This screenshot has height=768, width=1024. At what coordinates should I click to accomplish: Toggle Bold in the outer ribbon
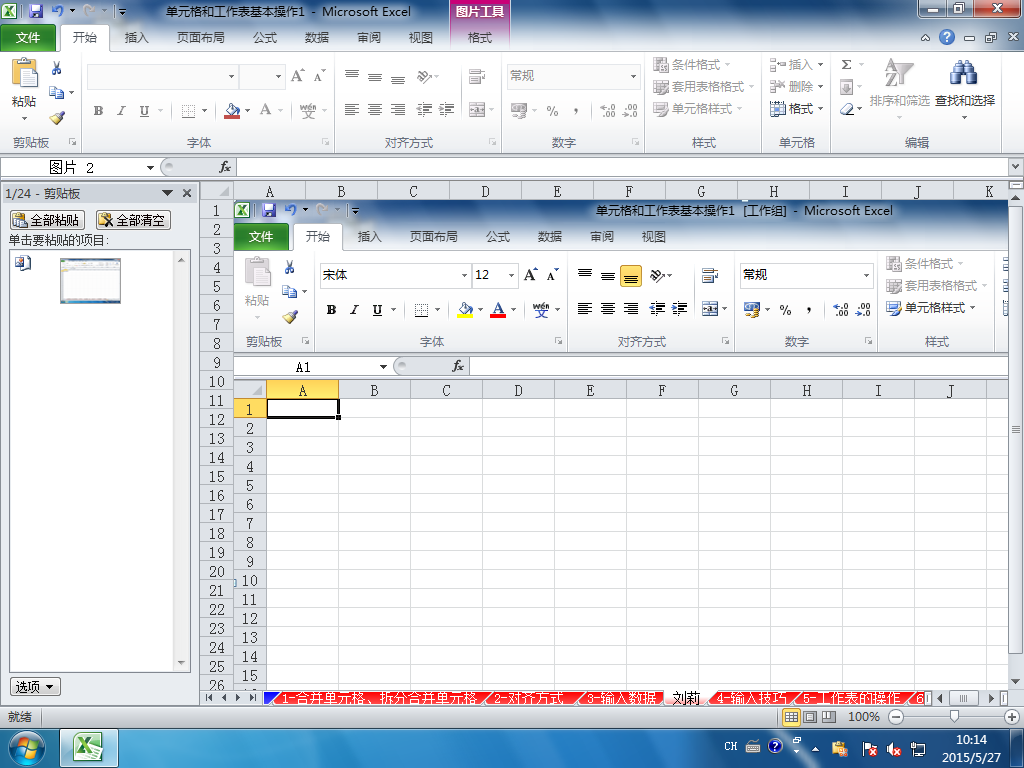click(99, 111)
